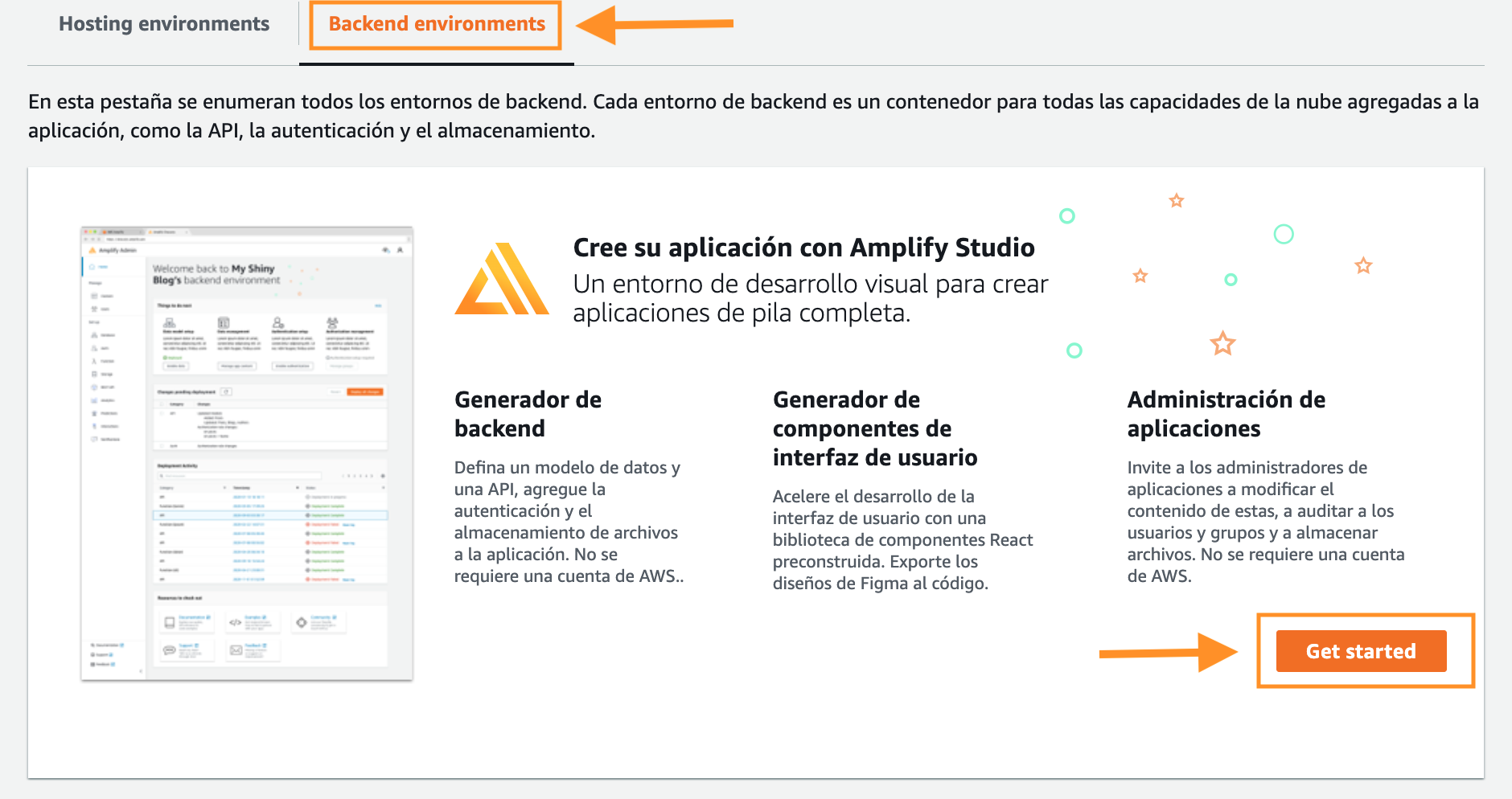This screenshot has height=799, width=1512.
Task: Click the 'Administración de aplicaciones' heading
Action: pyautogui.click(x=1226, y=414)
